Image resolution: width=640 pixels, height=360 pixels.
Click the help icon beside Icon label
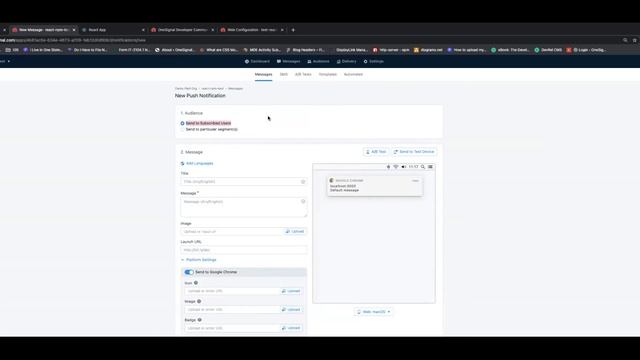196,283
